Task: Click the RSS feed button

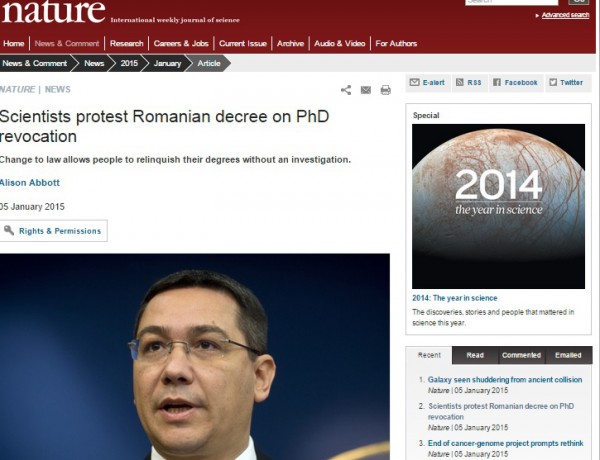Action: point(470,83)
